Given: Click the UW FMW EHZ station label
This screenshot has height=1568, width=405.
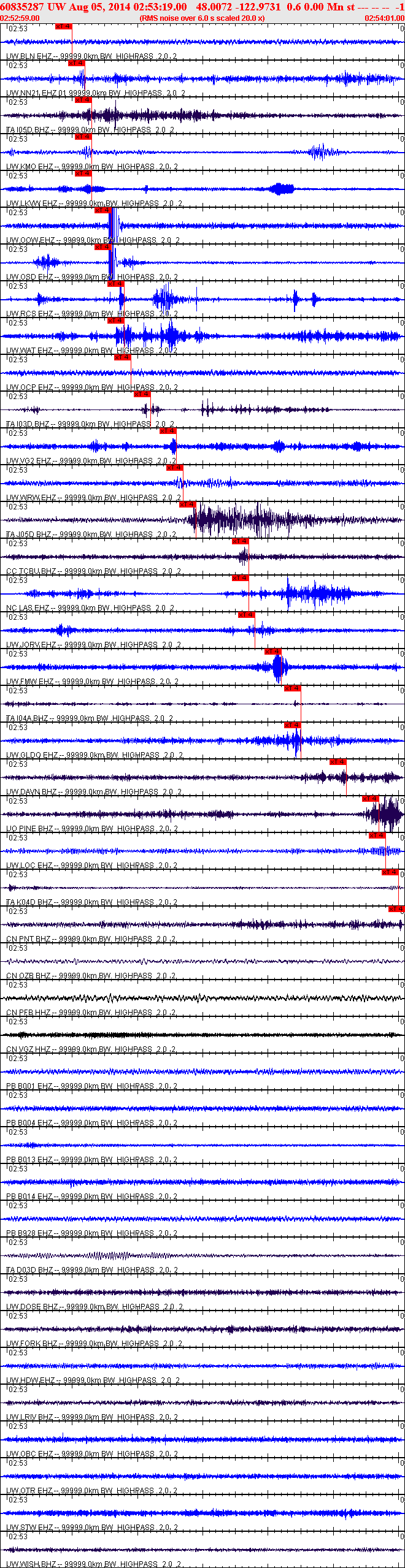Looking at the screenshot, I should click(x=92, y=682).
